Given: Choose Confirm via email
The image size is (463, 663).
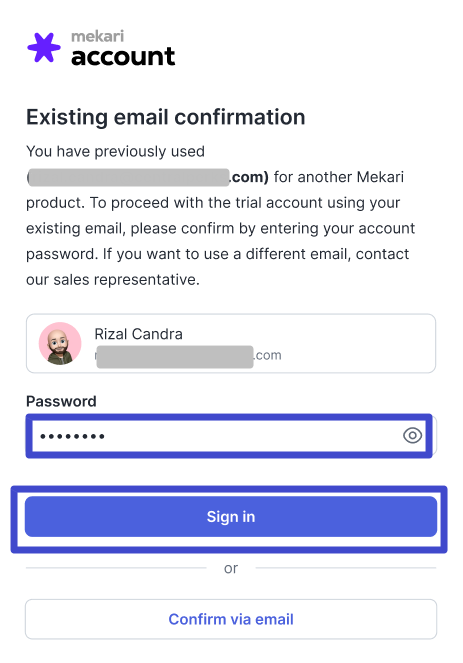Looking at the screenshot, I should click(x=231, y=619).
